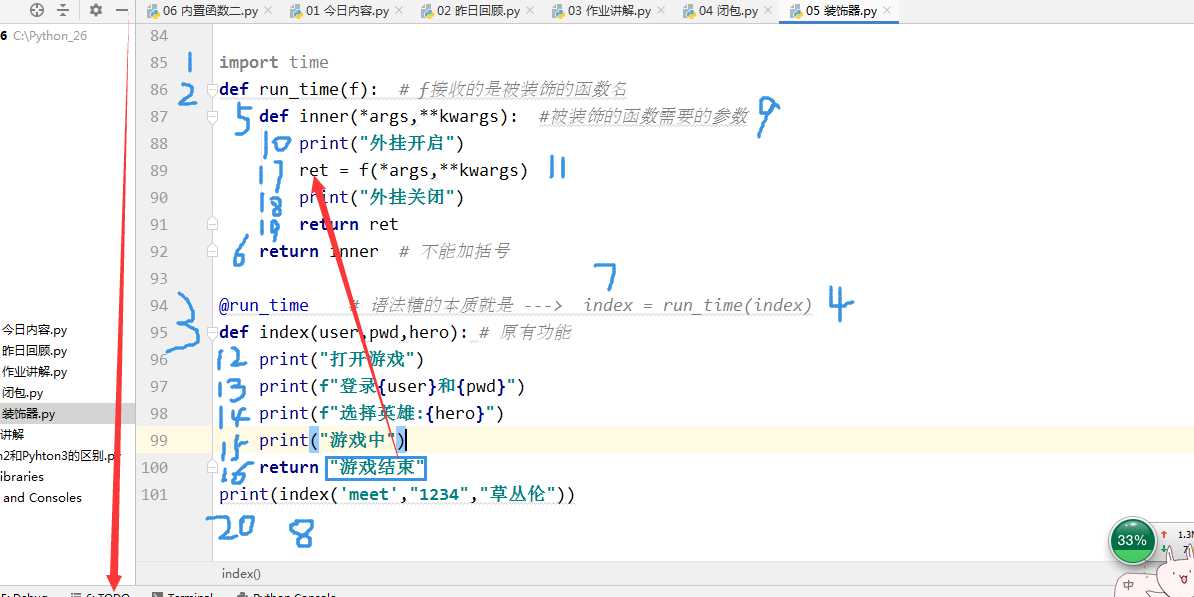Viewport: 1194px width, 597px height.
Task: Click the print(index('meet',"1234","草丛伦")) line
Action: 397,495
